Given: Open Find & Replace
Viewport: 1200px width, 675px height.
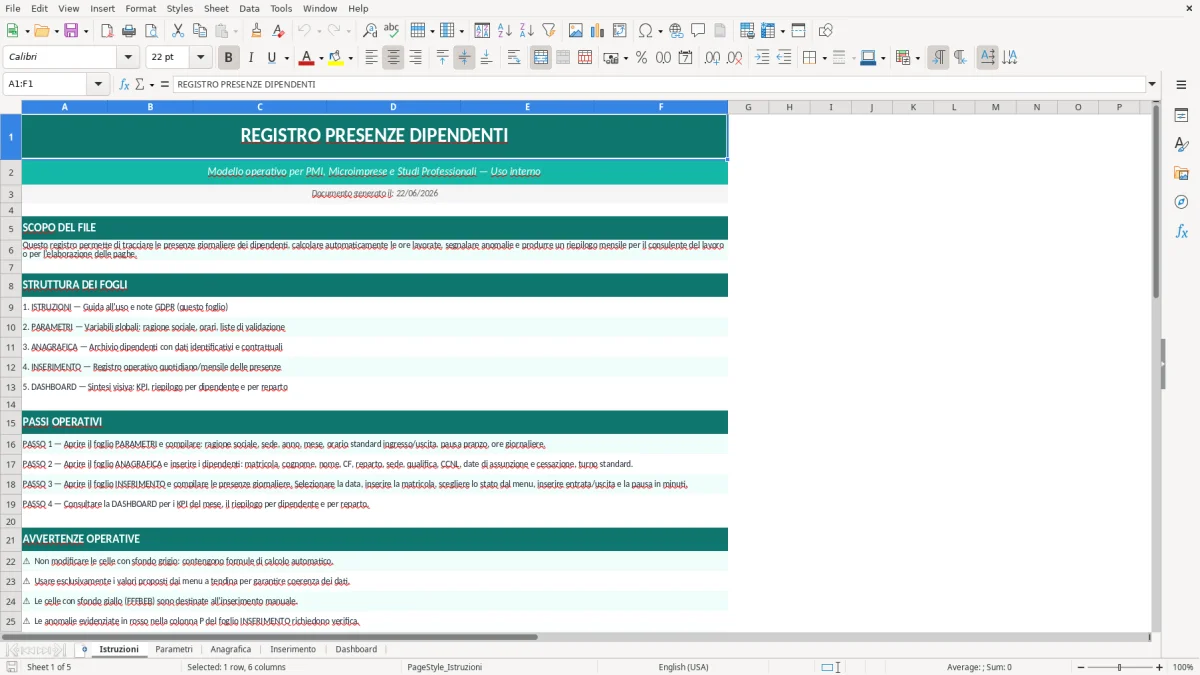Looking at the screenshot, I should pos(370,31).
